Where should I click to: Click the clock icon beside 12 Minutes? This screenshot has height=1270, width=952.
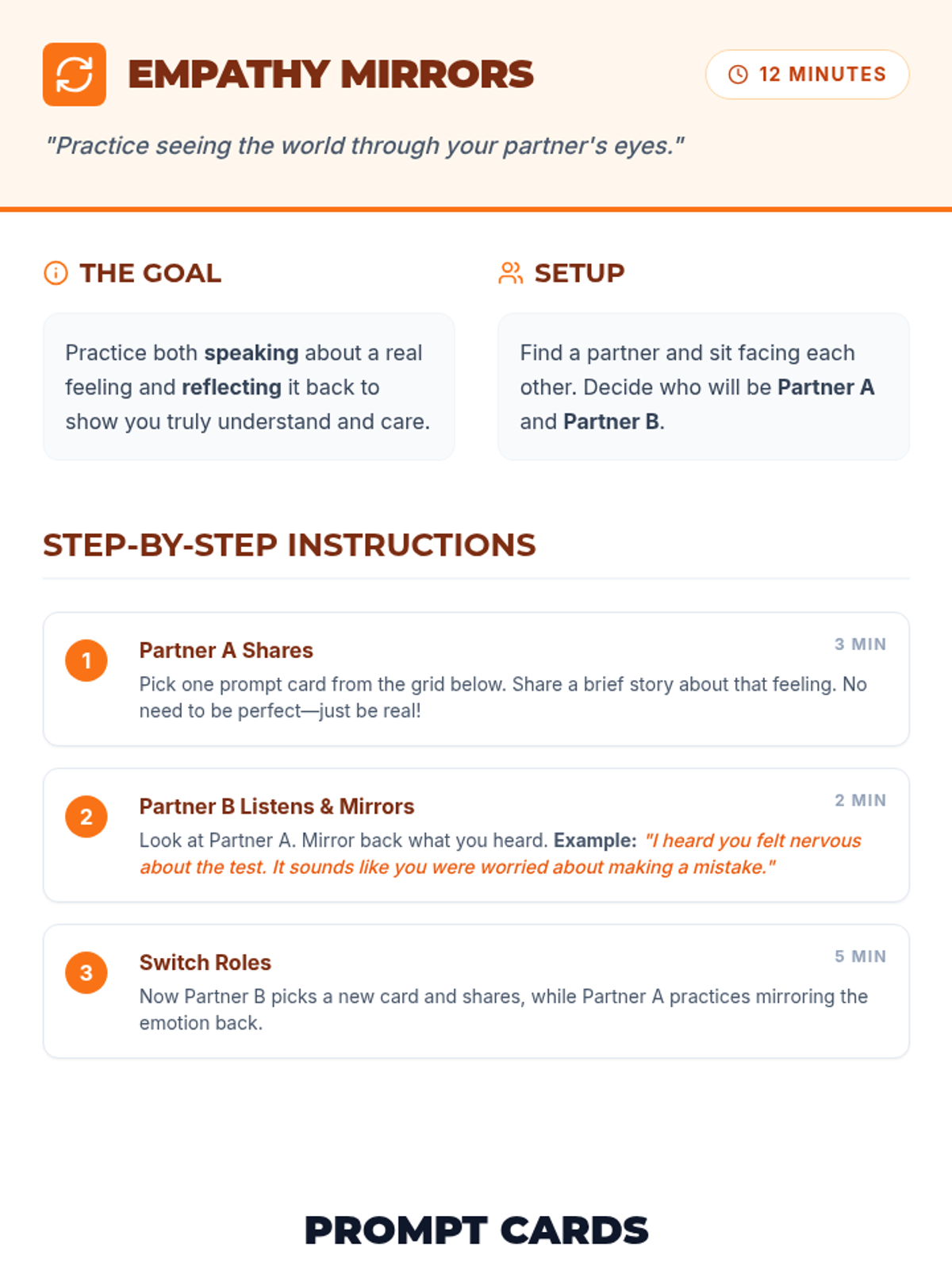coord(738,75)
